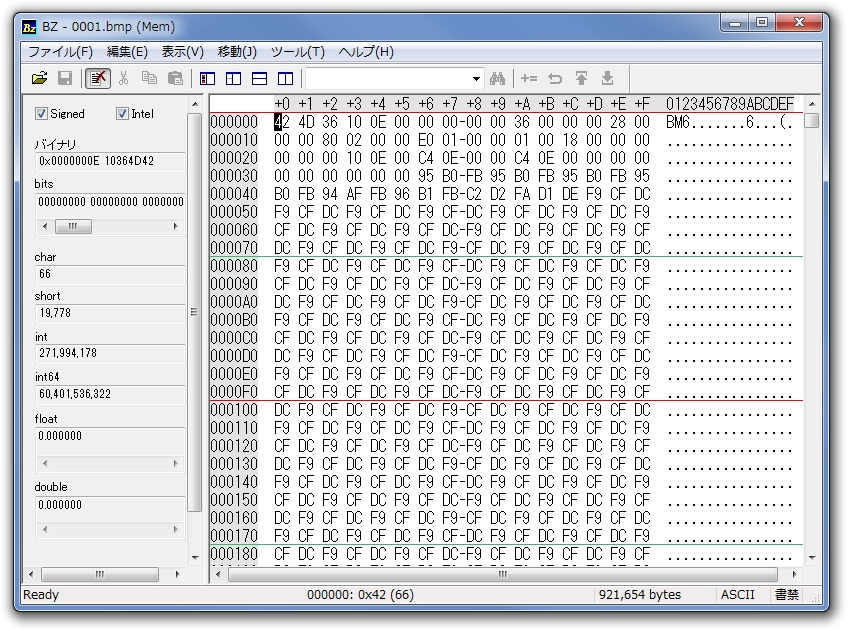Click the hex view scroll right arrow
The image size is (848, 631).
pyautogui.click(x=794, y=574)
